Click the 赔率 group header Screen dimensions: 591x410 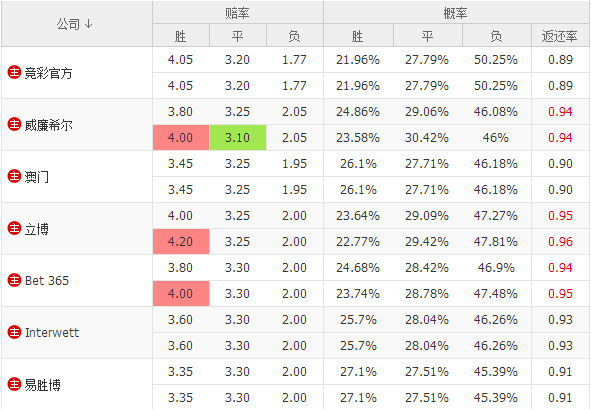tap(237, 13)
